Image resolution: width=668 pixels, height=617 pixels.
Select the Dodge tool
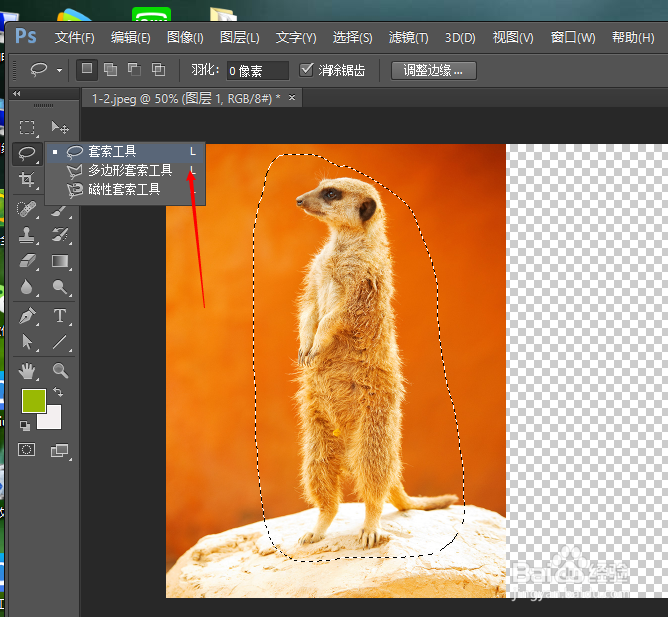pos(60,287)
